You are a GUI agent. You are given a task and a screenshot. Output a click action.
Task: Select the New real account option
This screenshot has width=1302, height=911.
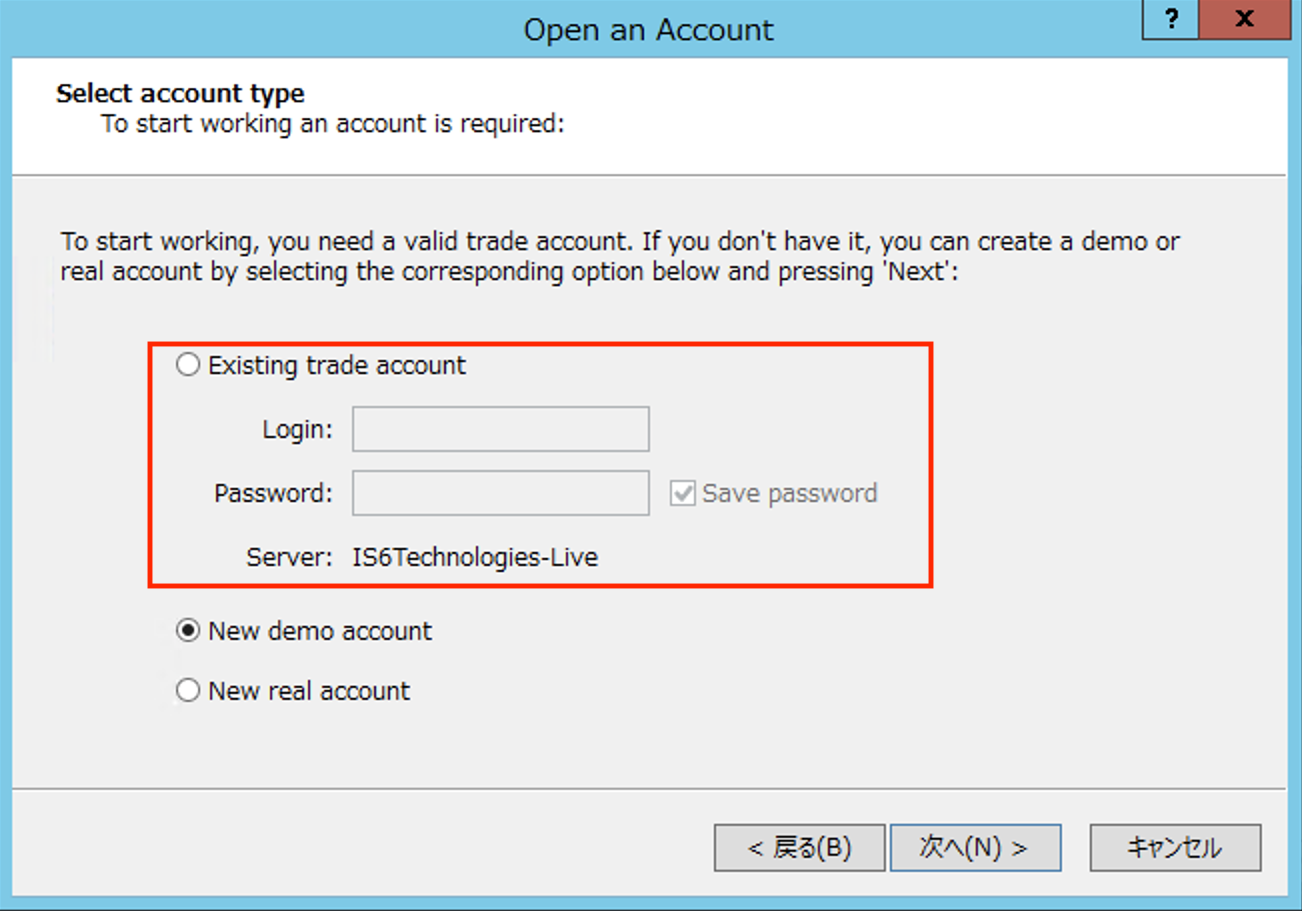click(188, 690)
